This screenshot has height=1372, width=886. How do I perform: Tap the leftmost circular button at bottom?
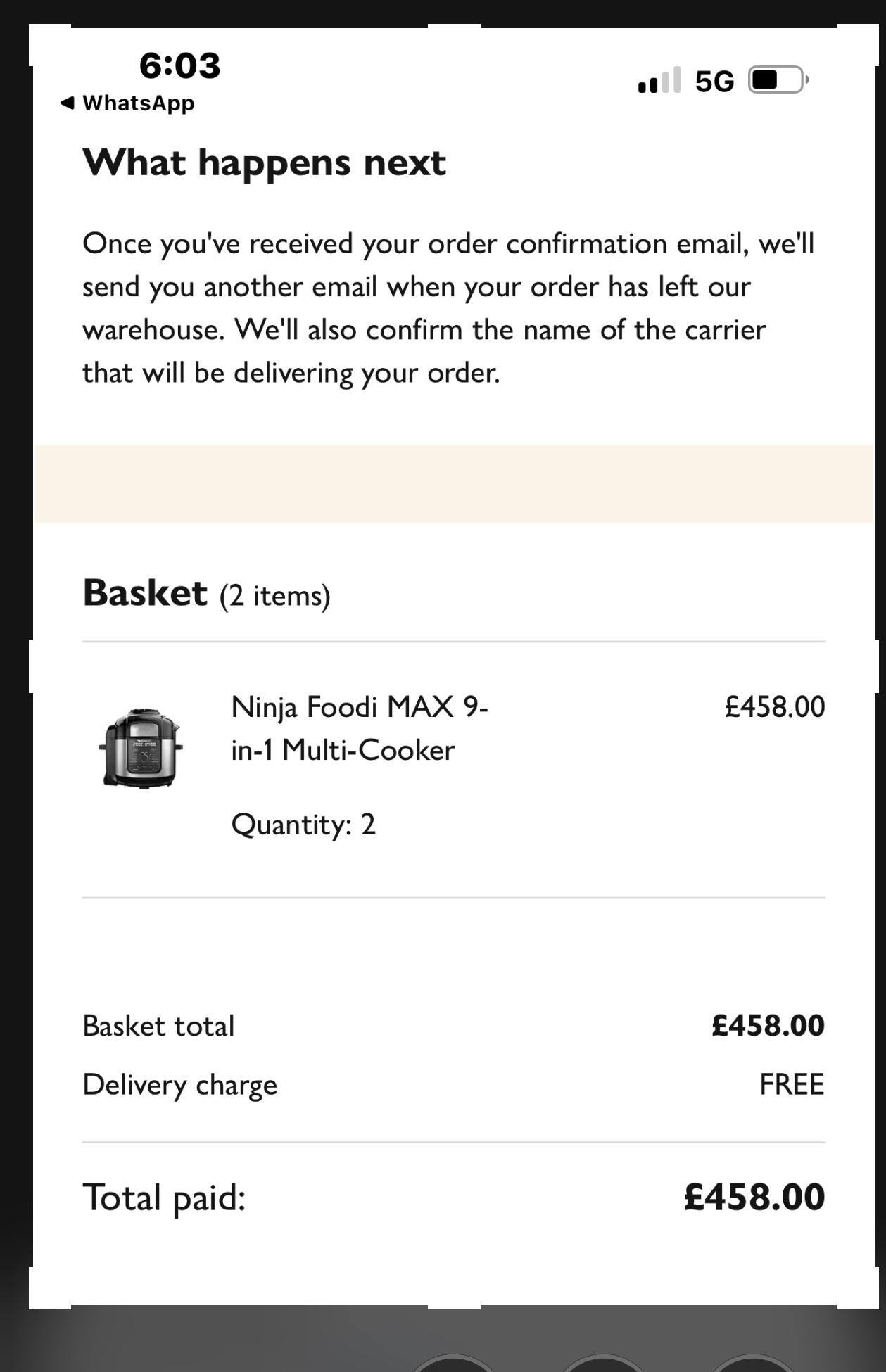(x=453, y=1365)
